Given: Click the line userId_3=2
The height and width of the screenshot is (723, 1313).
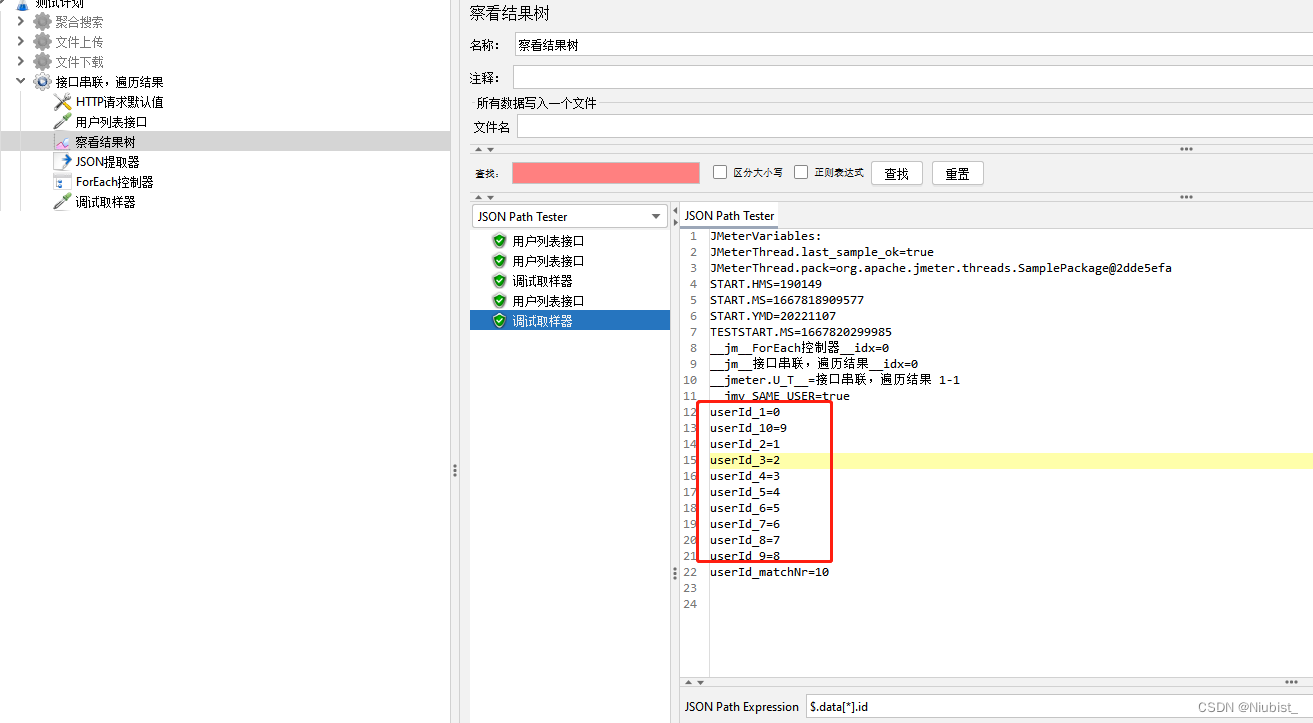Looking at the screenshot, I should pos(745,460).
